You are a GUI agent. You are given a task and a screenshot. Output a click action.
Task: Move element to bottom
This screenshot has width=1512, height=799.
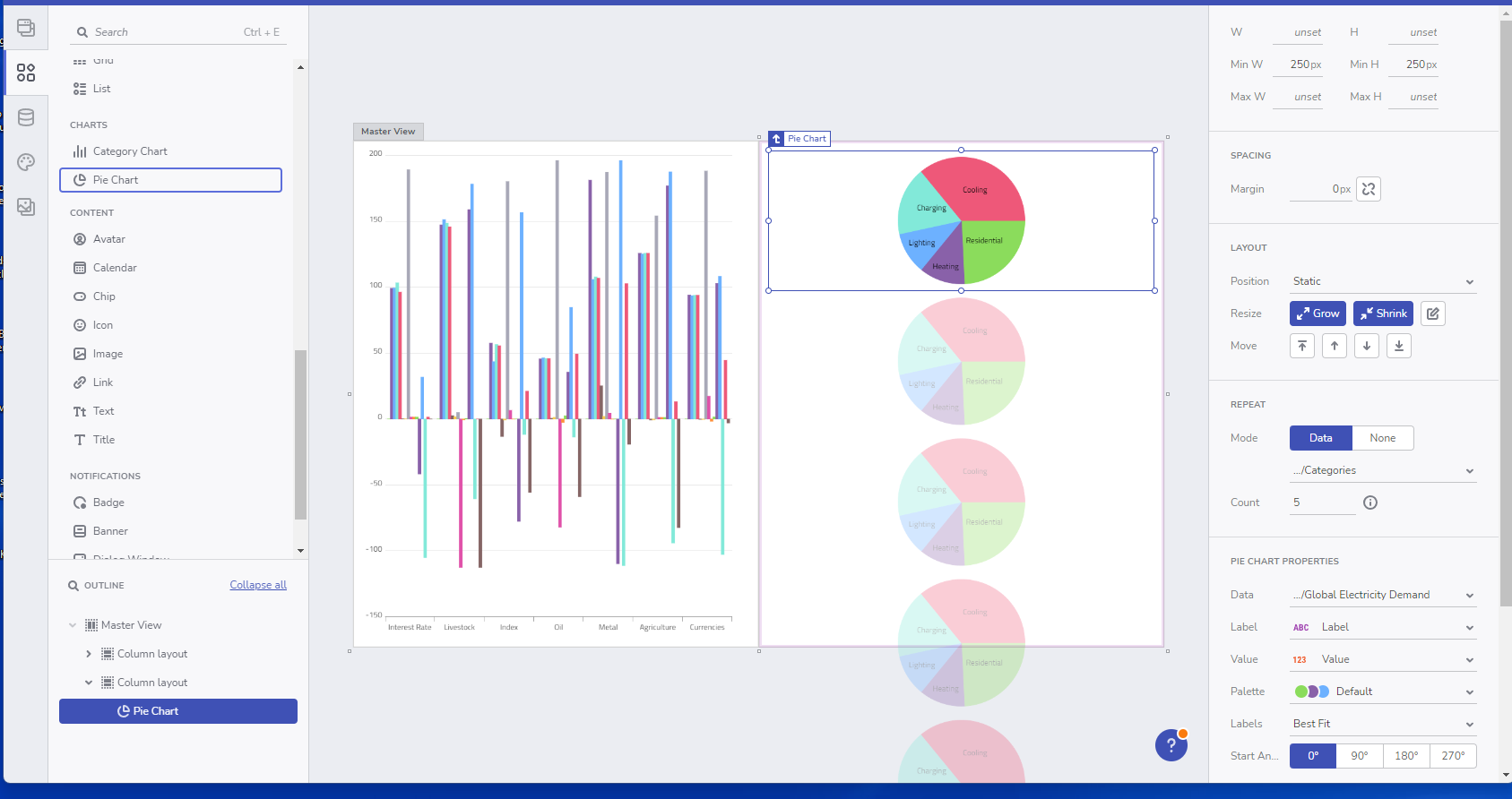[x=1399, y=346]
